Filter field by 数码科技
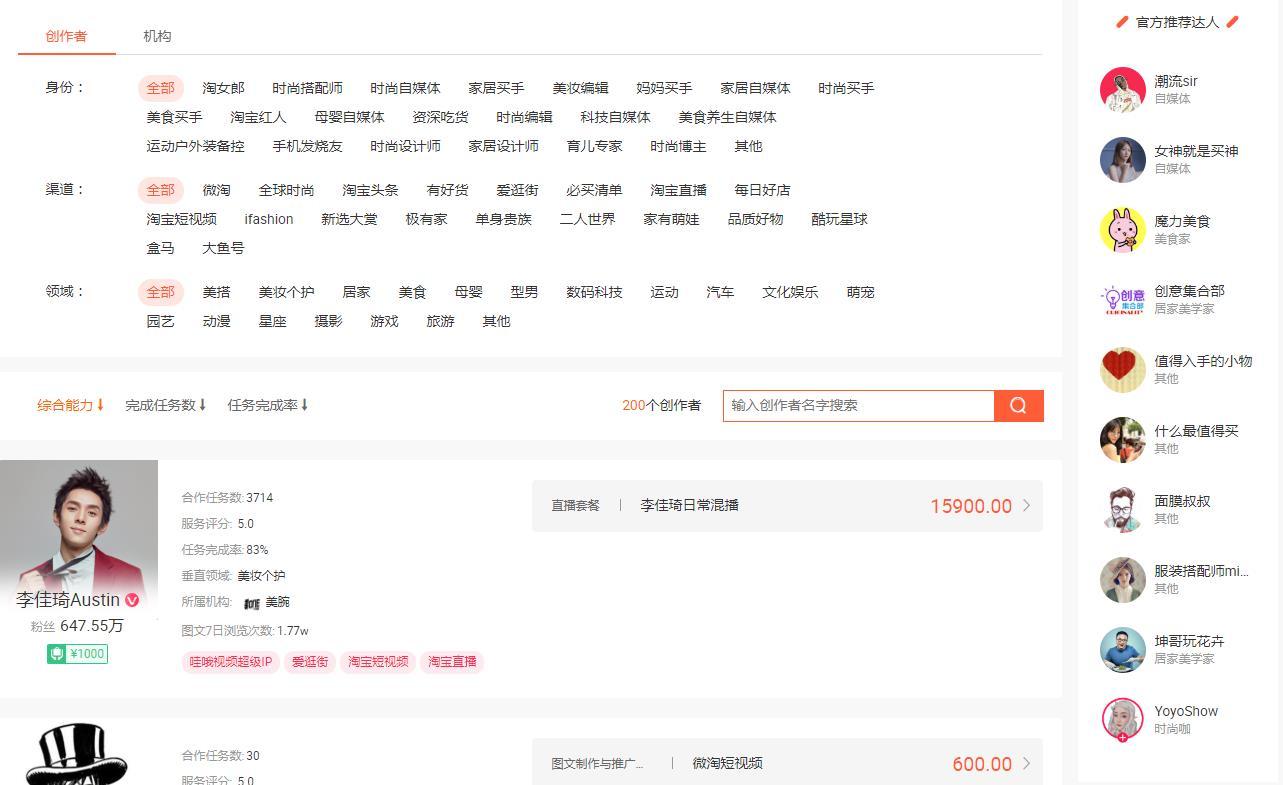This screenshot has width=1283, height=785. [594, 292]
